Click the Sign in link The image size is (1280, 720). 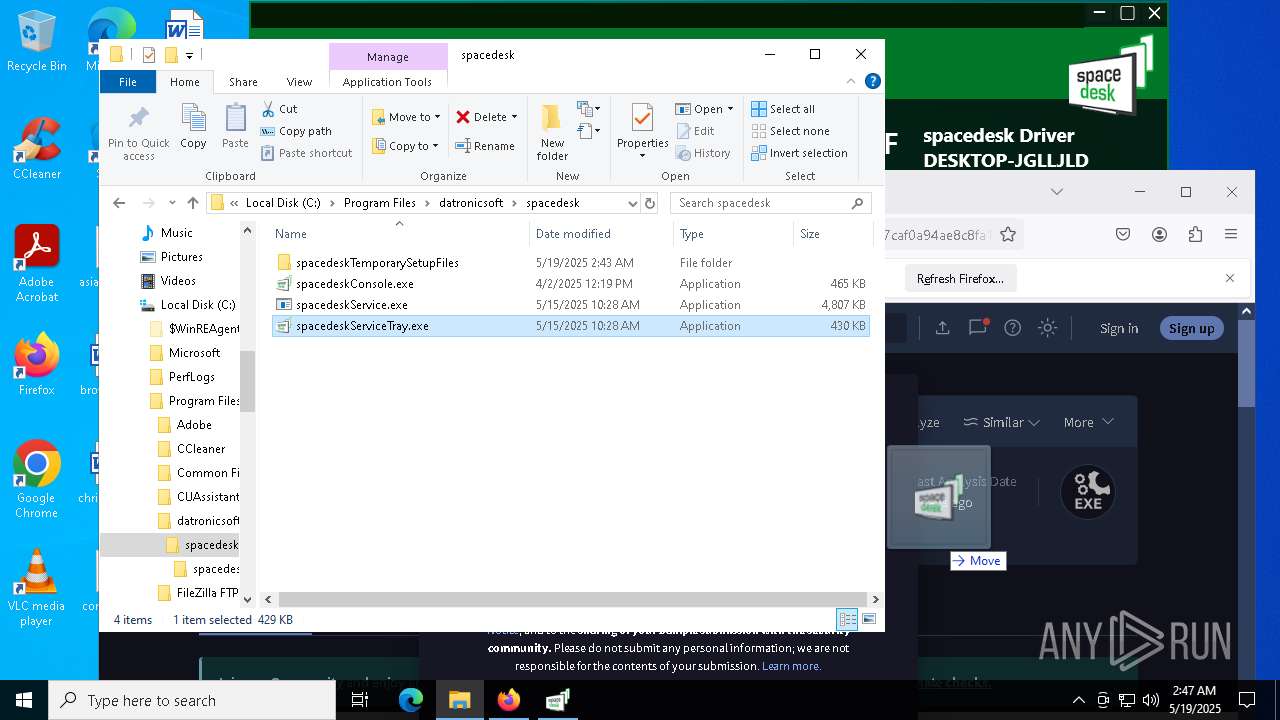(1119, 328)
